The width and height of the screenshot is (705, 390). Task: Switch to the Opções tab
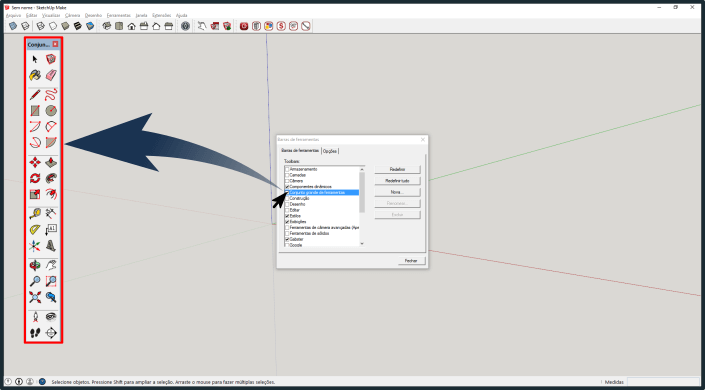click(x=330, y=151)
